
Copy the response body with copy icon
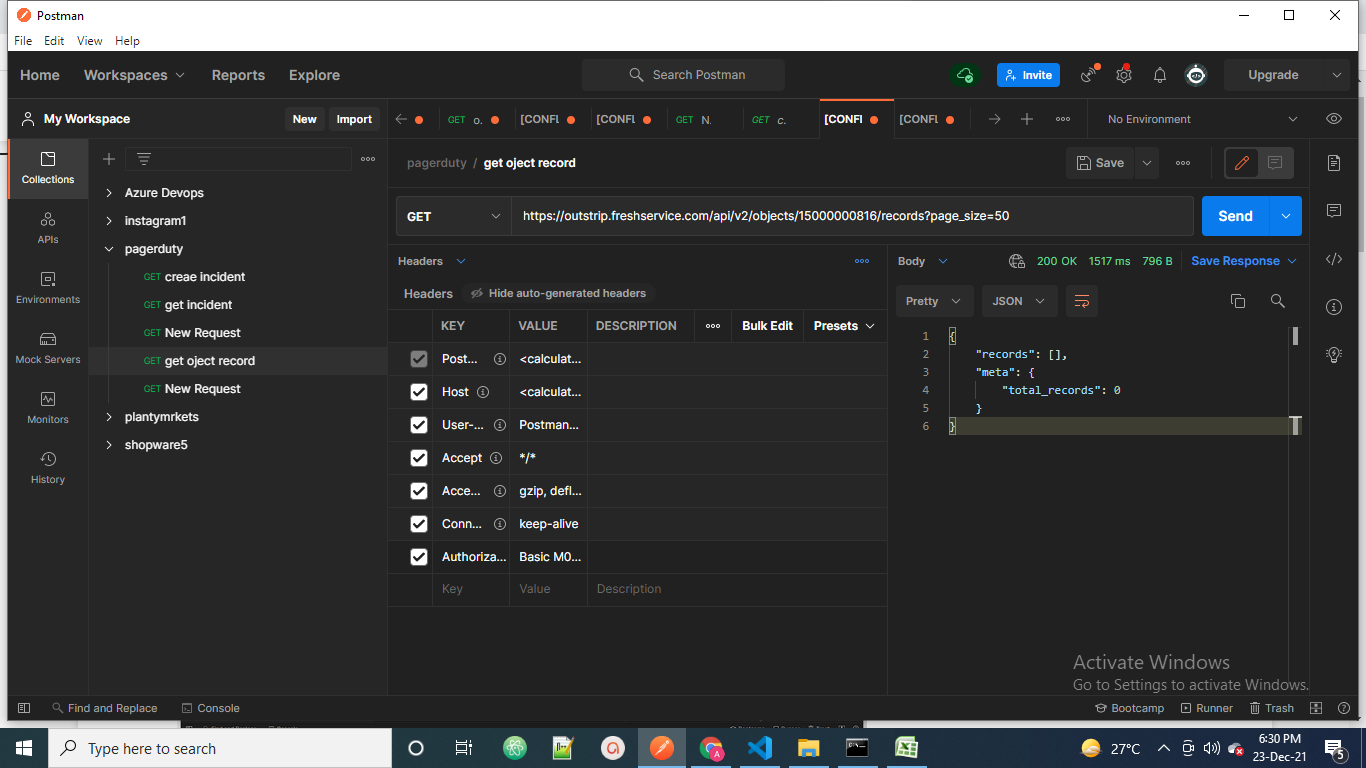[x=1238, y=301]
